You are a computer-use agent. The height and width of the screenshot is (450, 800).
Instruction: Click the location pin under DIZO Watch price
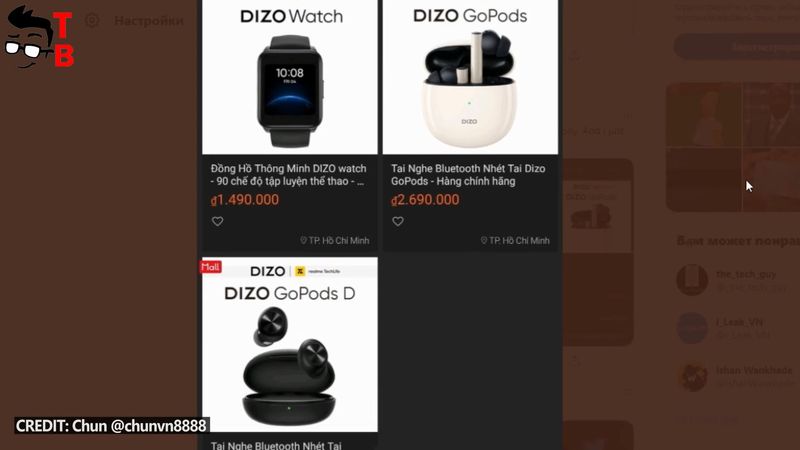[303, 240]
